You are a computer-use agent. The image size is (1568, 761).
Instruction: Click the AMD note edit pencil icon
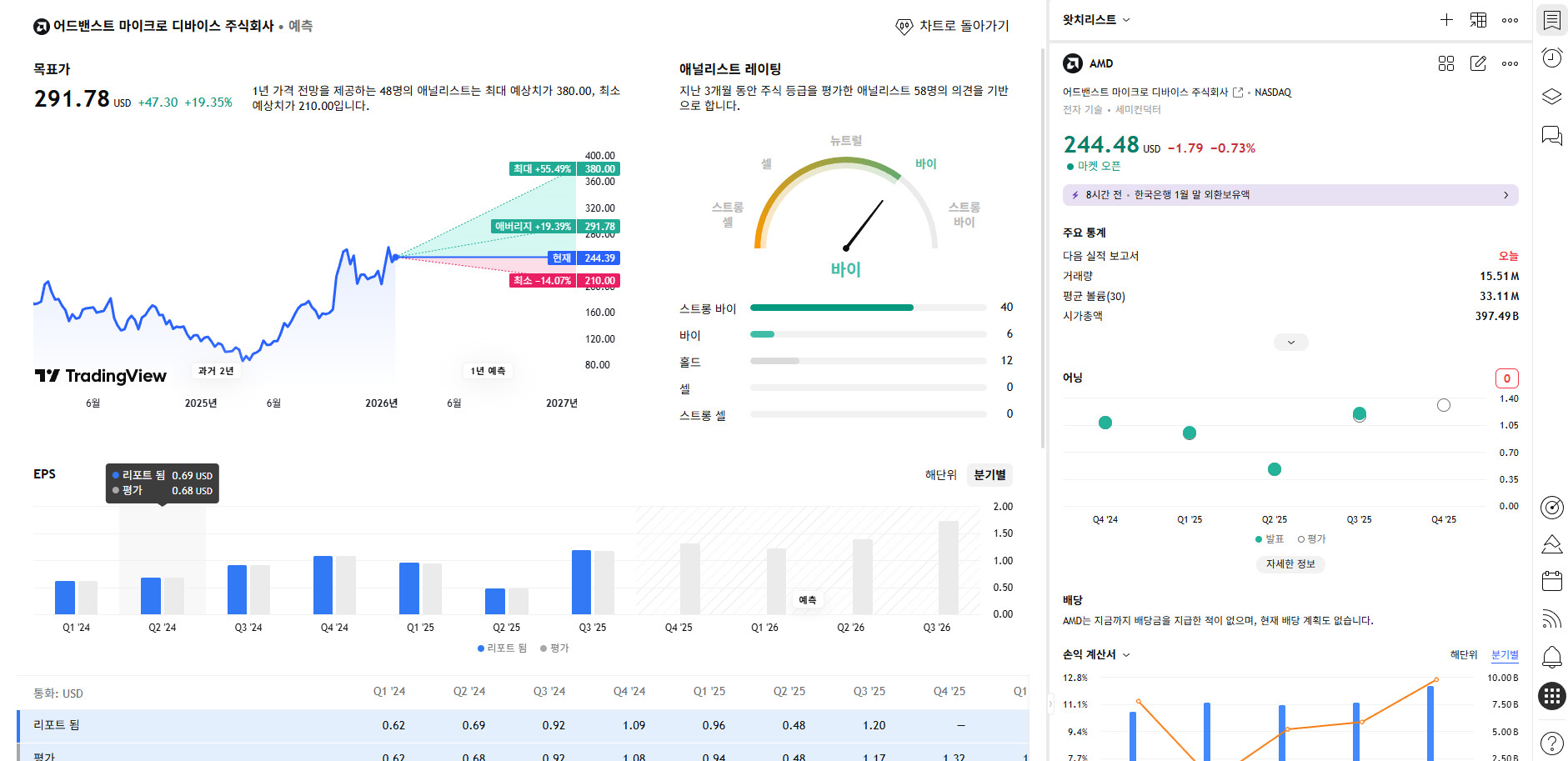(1478, 63)
